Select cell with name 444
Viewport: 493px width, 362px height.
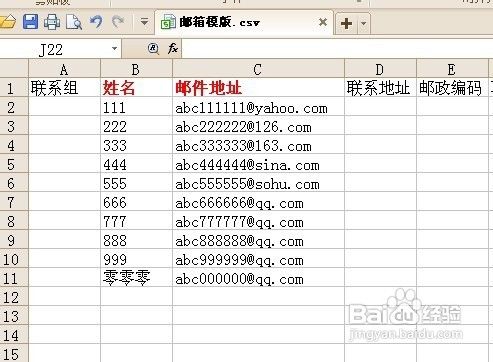(x=136, y=164)
